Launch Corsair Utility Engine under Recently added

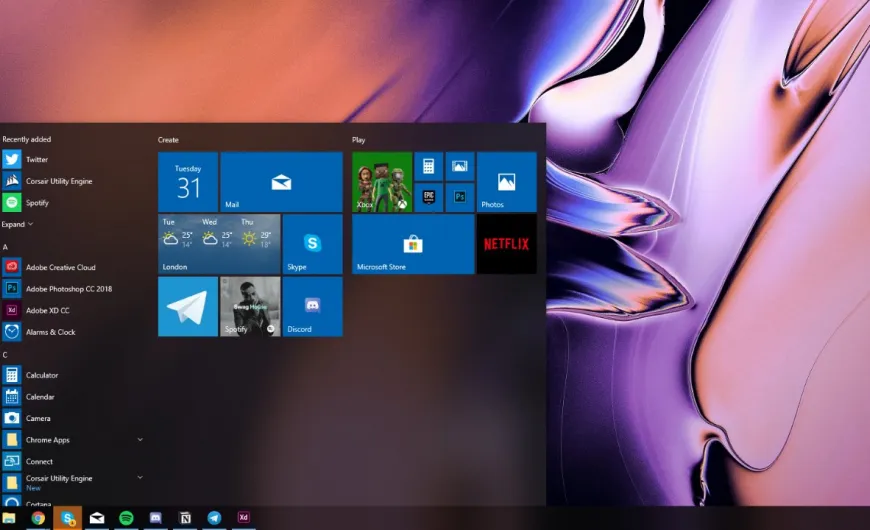(72, 181)
